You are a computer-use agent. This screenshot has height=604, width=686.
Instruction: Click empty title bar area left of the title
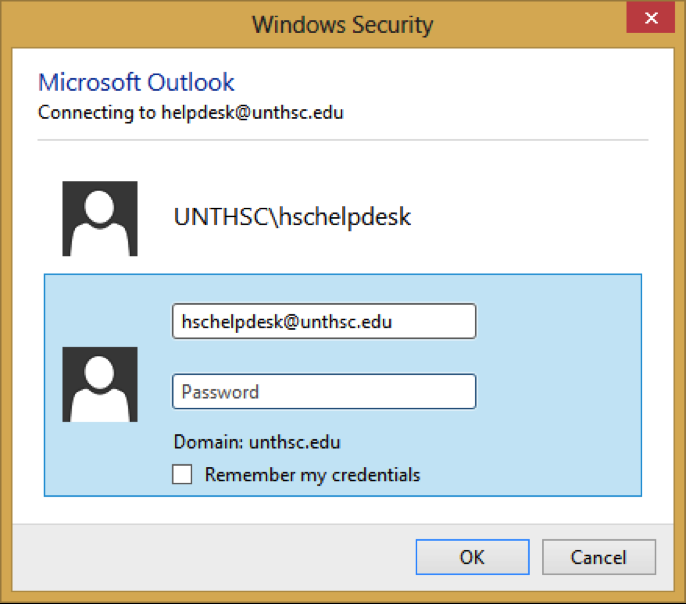point(120,23)
